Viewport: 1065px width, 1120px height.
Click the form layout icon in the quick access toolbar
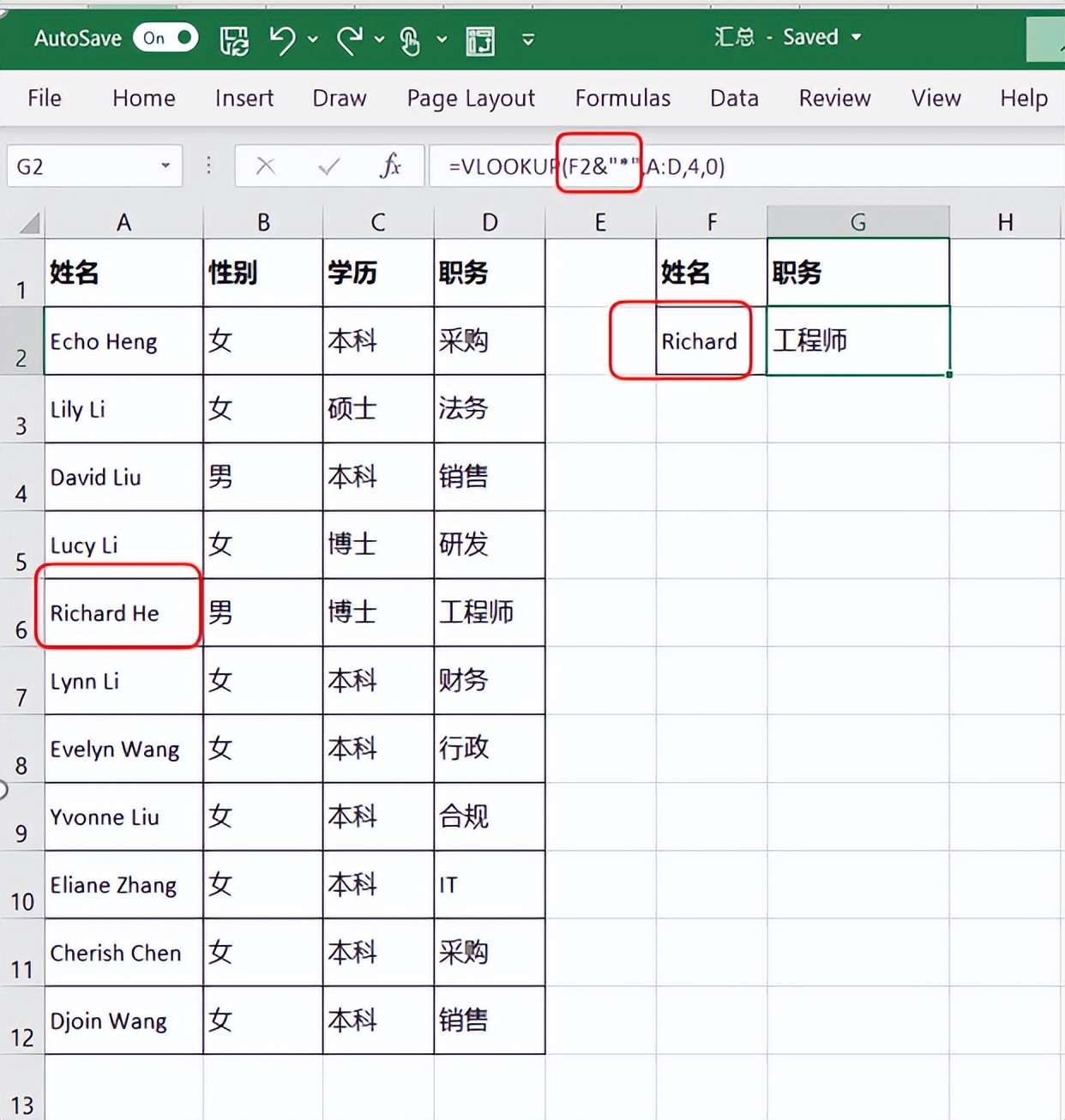[480, 40]
